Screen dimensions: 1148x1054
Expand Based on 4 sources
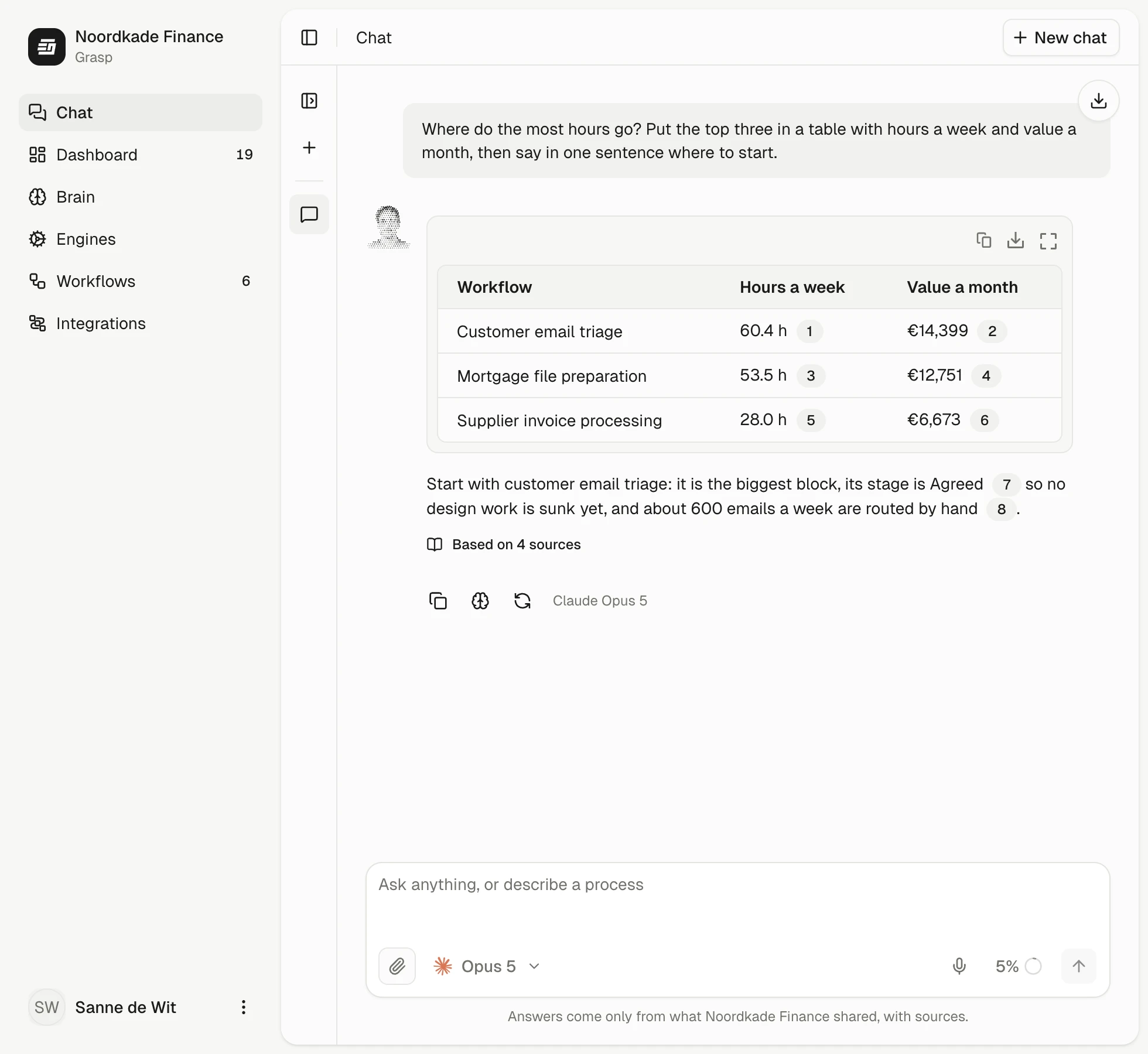pos(504,545)
